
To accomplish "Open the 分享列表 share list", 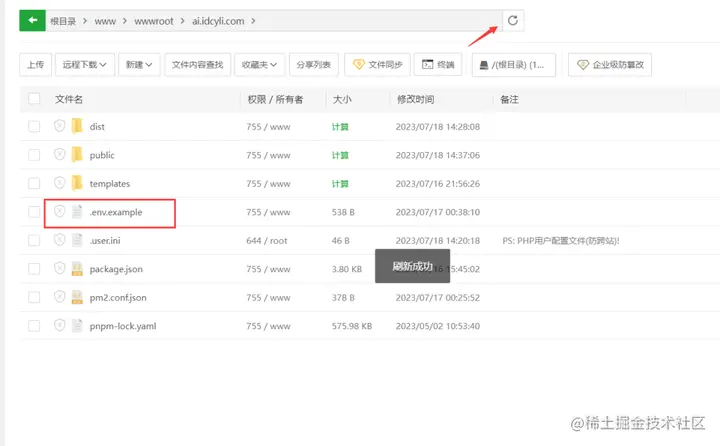I will 314,64.
